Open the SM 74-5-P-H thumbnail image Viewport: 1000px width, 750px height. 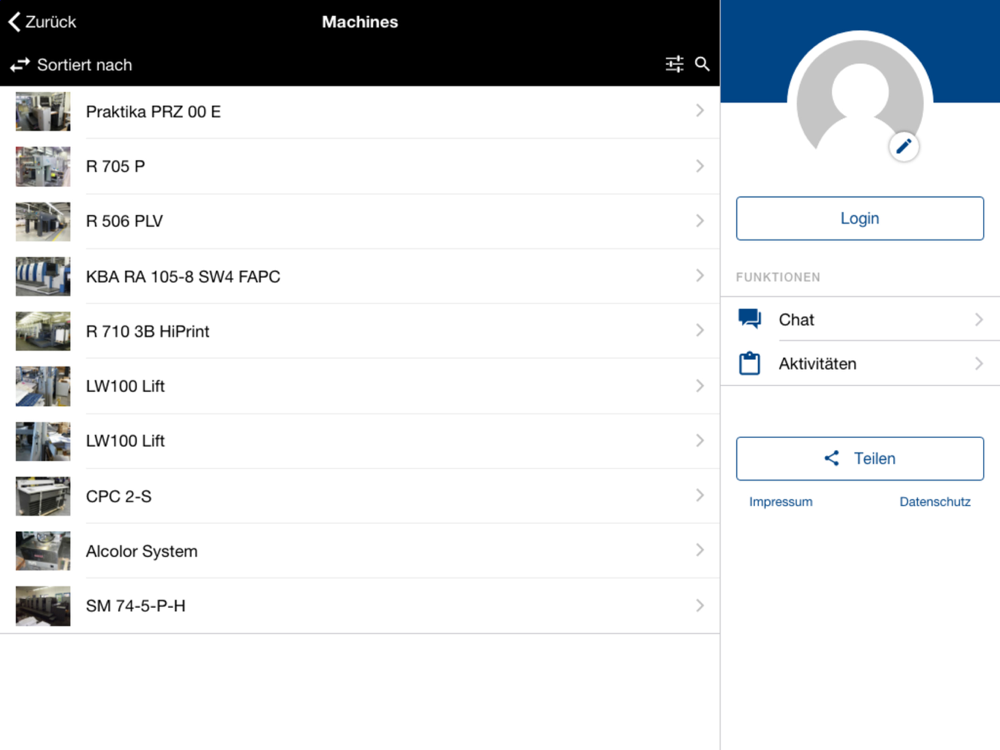pyautogui.click(x=43, y=606)
